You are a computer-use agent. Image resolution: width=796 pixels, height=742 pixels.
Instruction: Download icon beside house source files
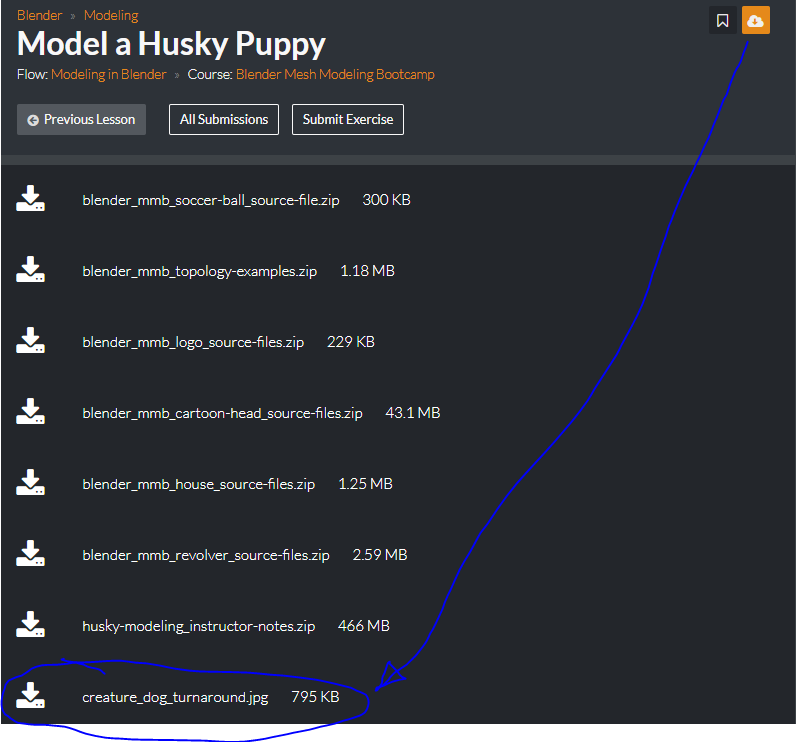pyautogui.click(x=30, y=482)
